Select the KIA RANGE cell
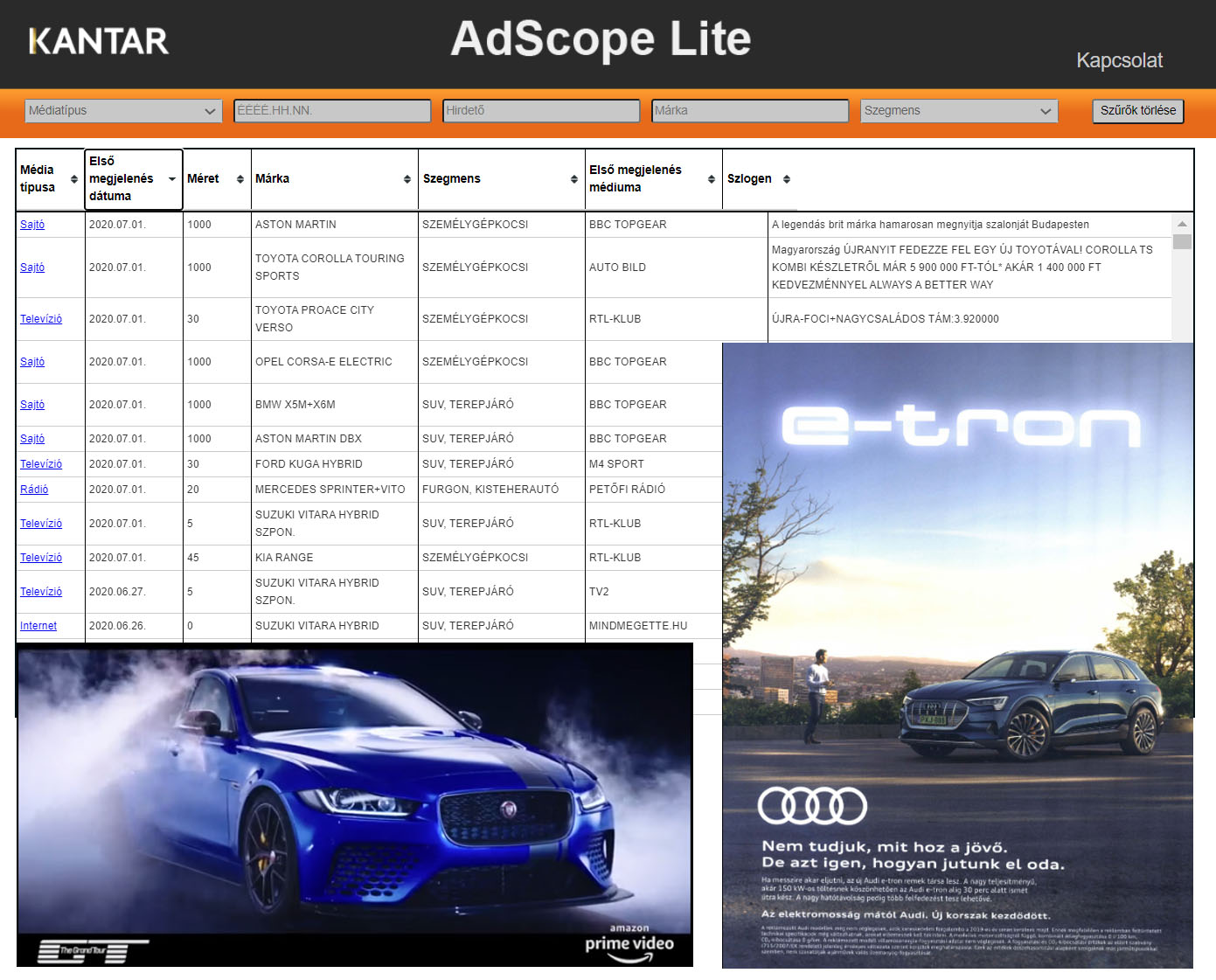 coord(335,558)
